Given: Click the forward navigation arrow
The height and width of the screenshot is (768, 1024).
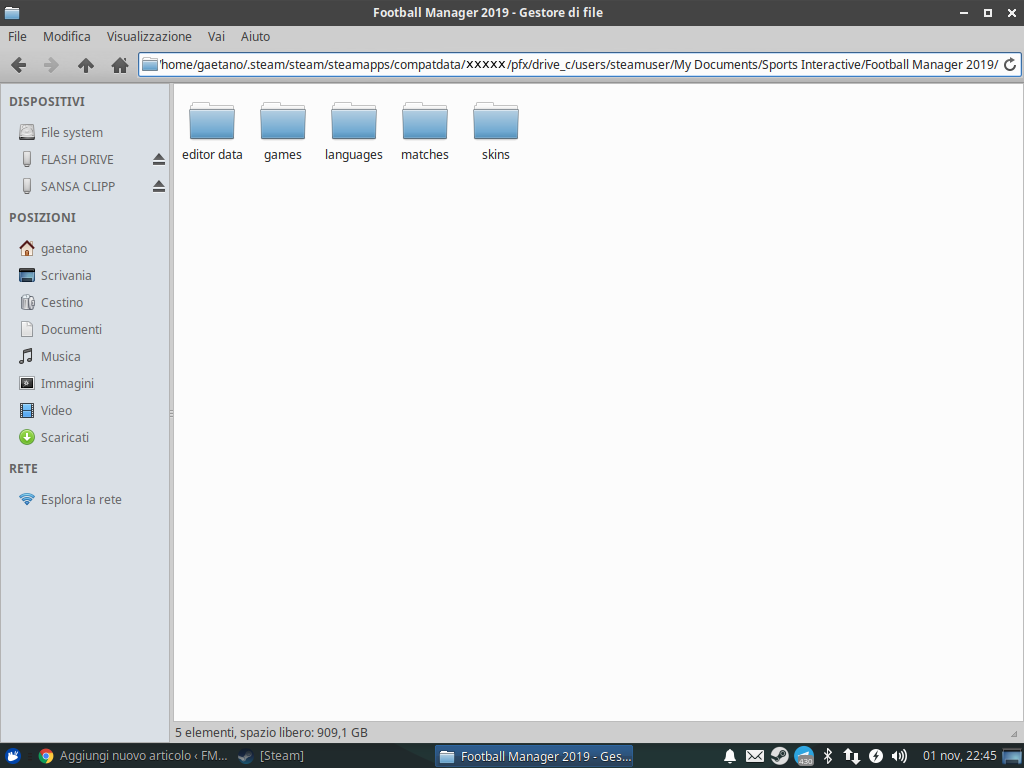Looking at the screenshot, I should tap(51, 65).
